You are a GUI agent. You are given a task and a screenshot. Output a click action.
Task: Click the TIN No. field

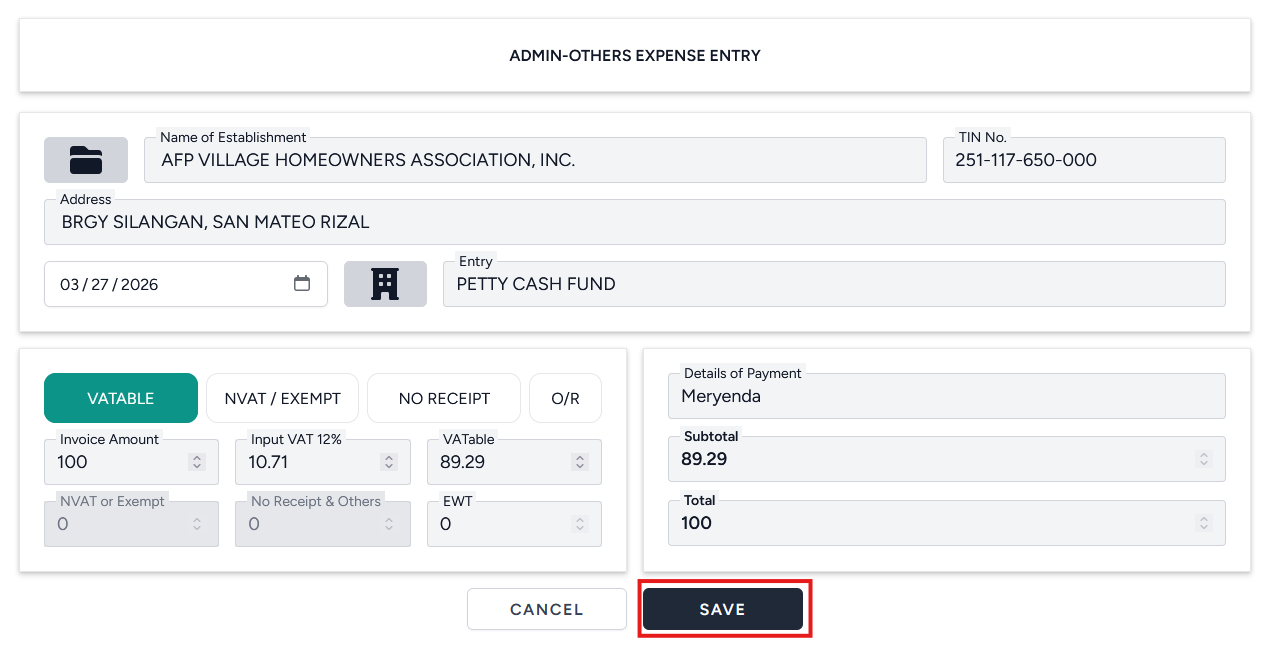click(1084, 160)
